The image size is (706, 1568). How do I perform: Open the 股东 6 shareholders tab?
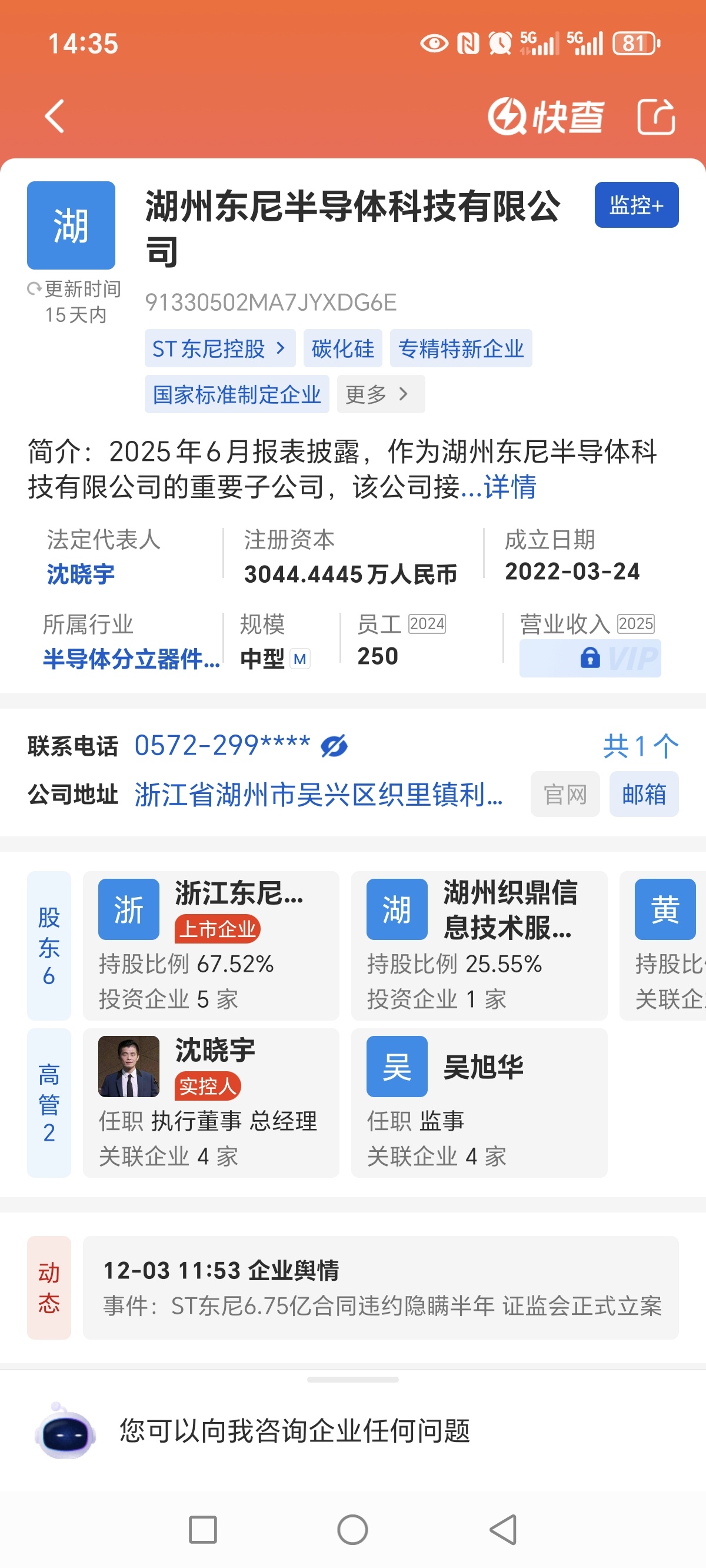[x=49, y=946]
